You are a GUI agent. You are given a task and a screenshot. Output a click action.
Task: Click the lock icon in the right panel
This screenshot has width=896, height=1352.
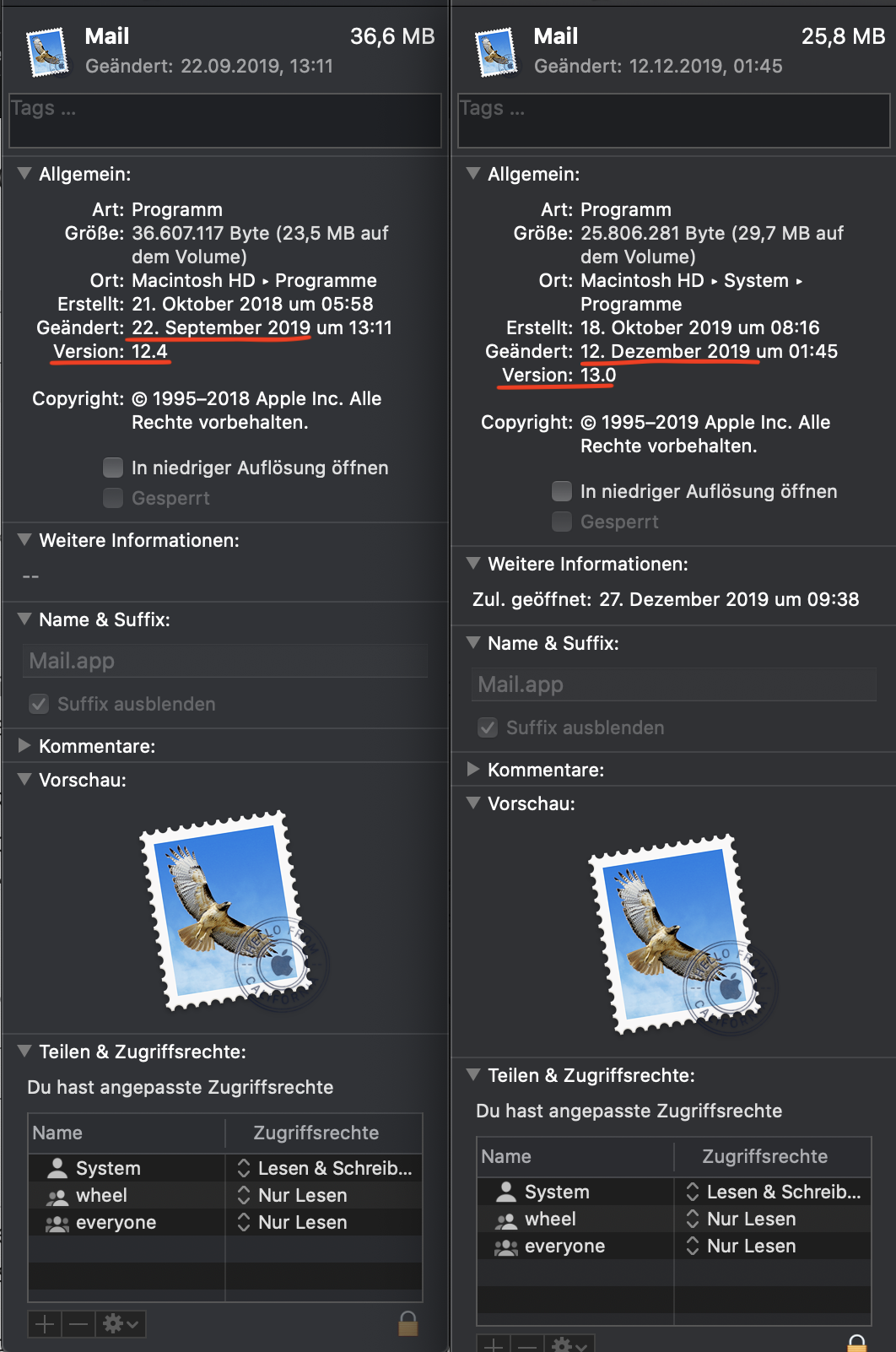(857, 1344)
